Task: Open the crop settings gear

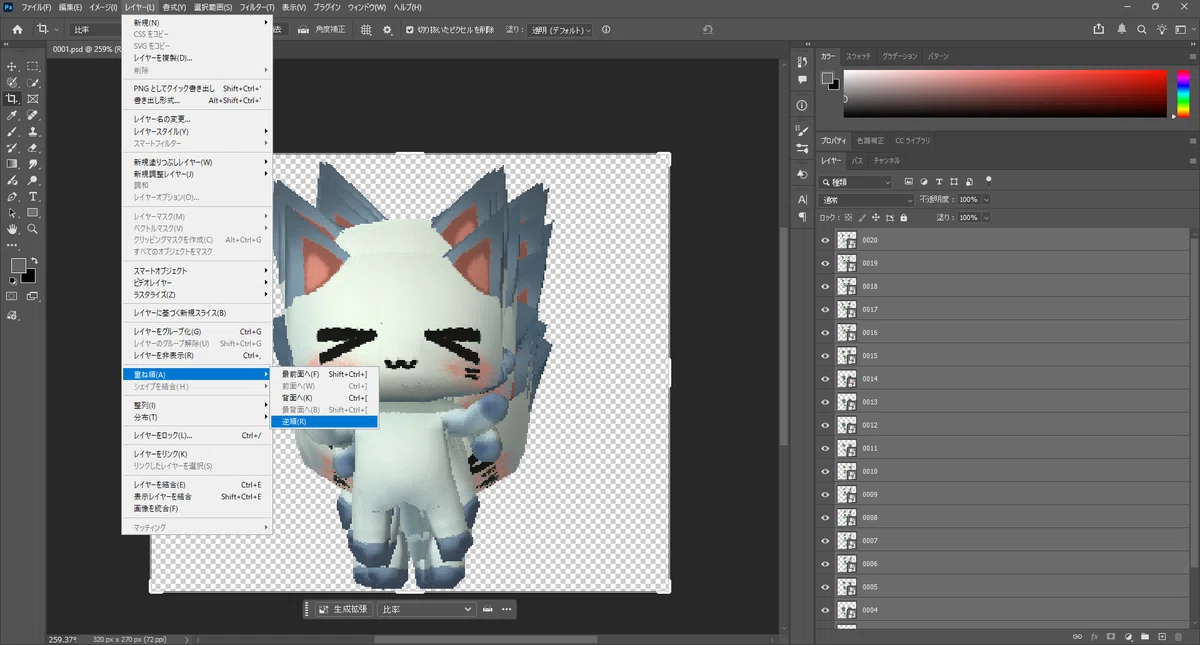Action: coord(388,30)
